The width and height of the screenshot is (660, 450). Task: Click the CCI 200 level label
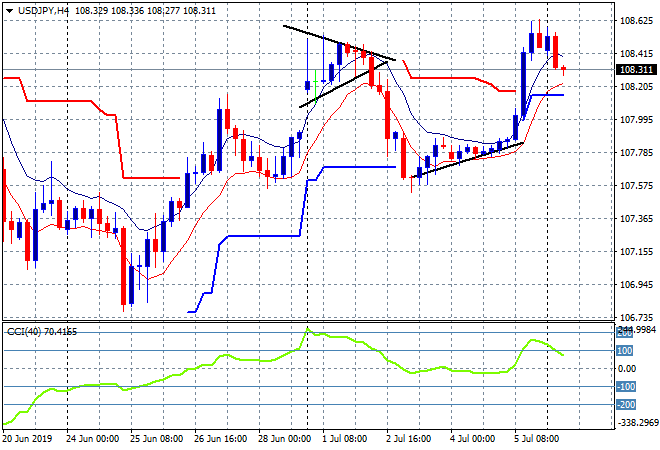click(x=625, y=333)
